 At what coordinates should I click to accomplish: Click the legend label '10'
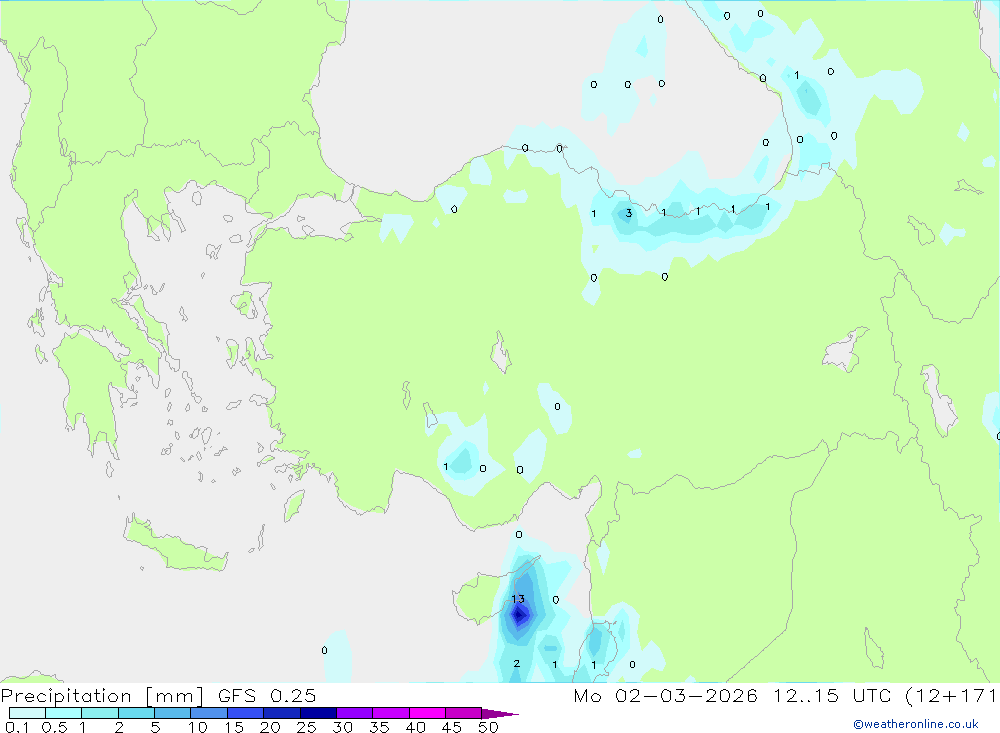tap(198, 727)
